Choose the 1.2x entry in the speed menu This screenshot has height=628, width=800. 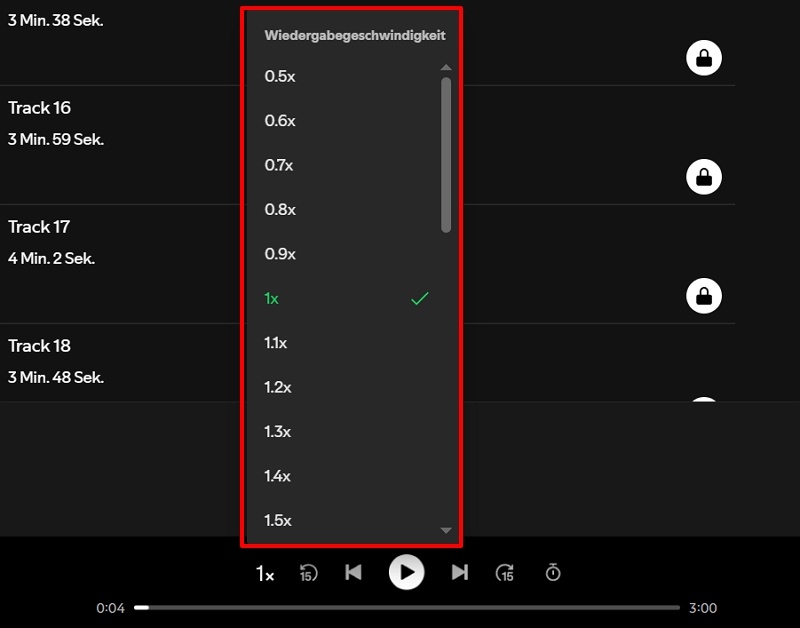coord(277,387)
